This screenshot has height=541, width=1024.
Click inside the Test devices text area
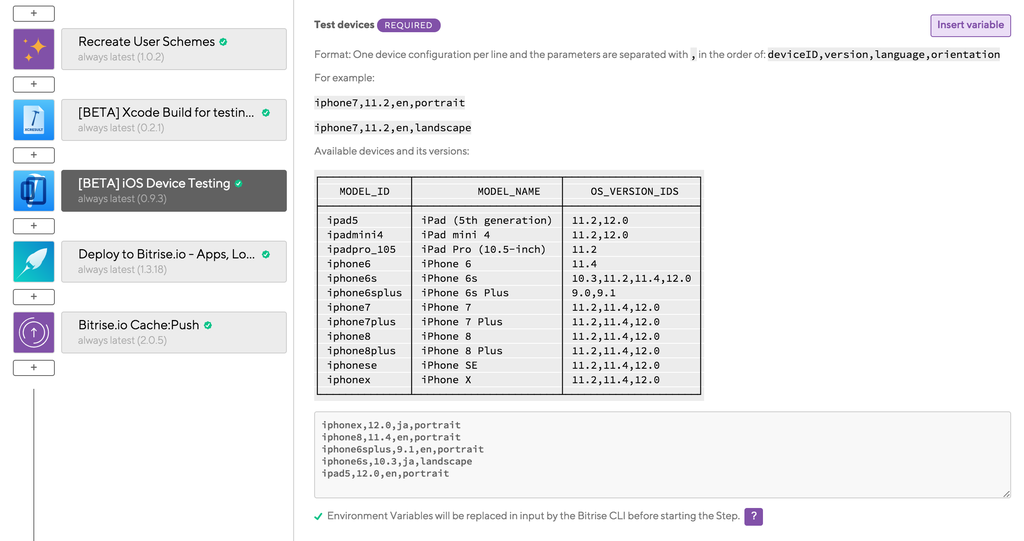pos(662,455)
